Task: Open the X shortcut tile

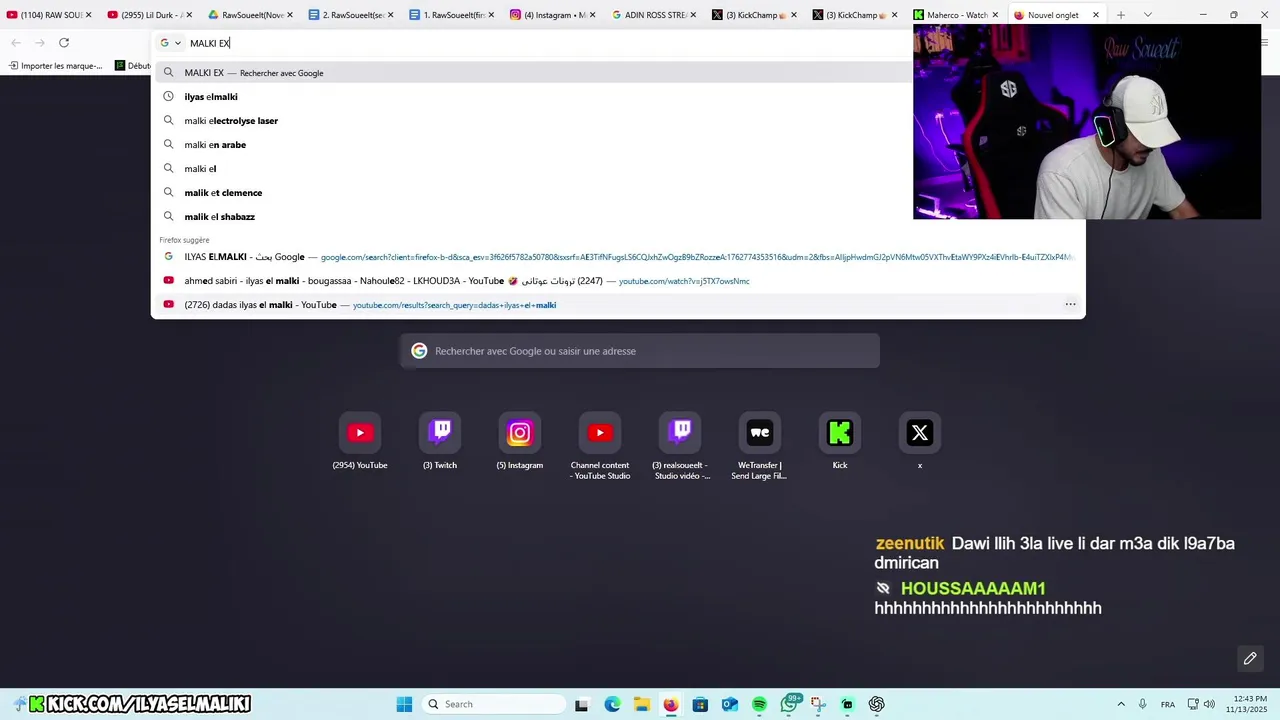Action: tap(920, 433)
